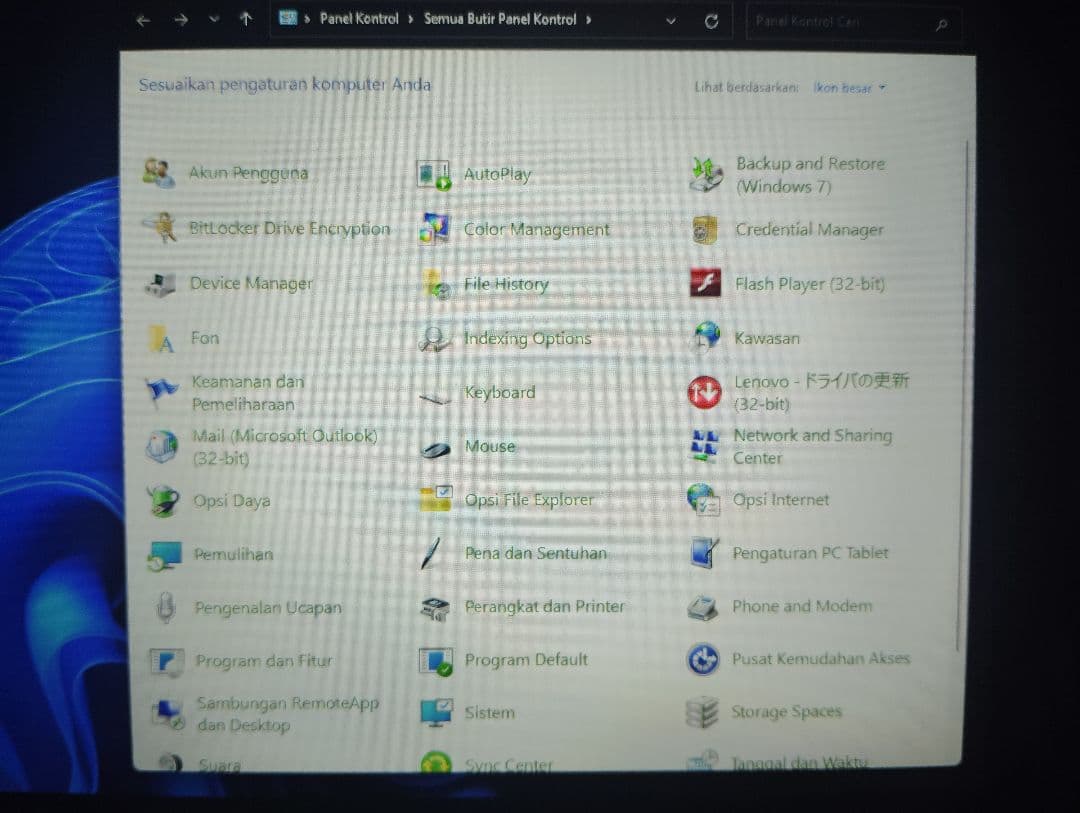This screenshot has height=813, width=1080.
Task: Launch Flash Player (32-bit) settings
Action: pos(810,283)
